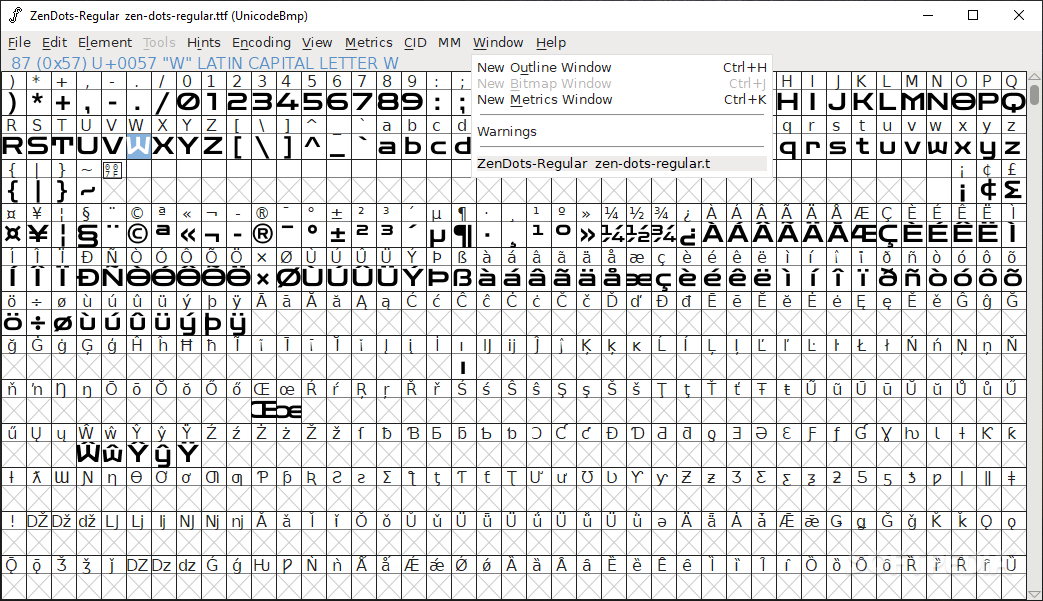Screen dimensions: 1043x601
Task: Select the lowercase q glyph cell
Action: point(787,146)
